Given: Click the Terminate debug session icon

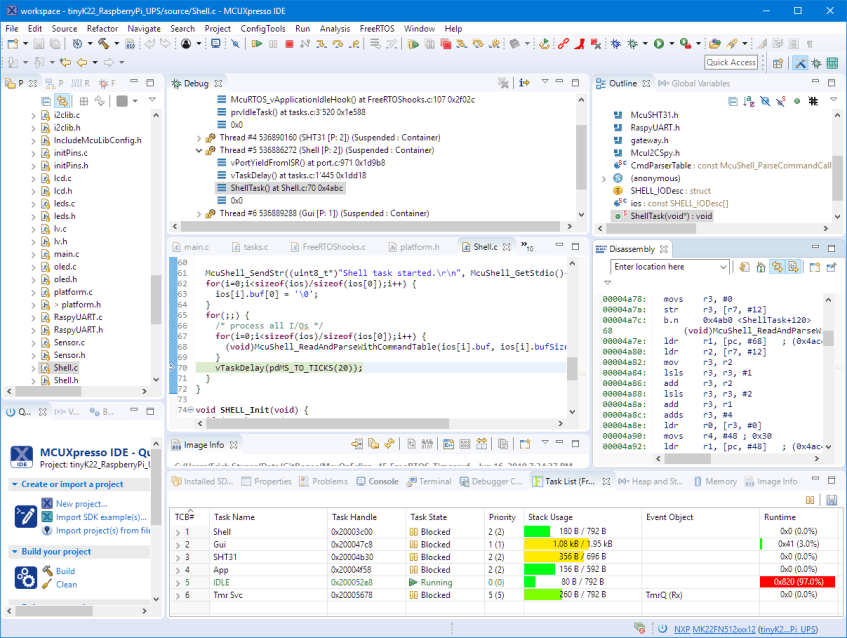Looking at the screenshot, I should tap(290, 44).
